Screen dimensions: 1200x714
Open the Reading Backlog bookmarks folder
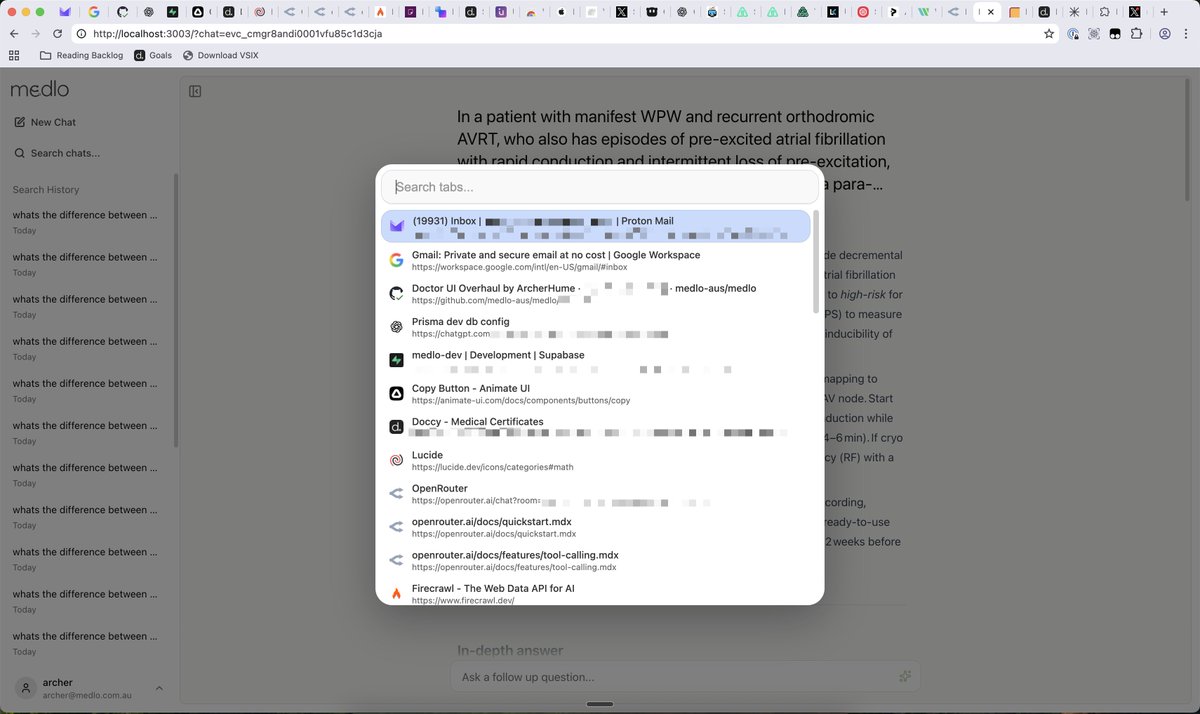coord(81,55)
